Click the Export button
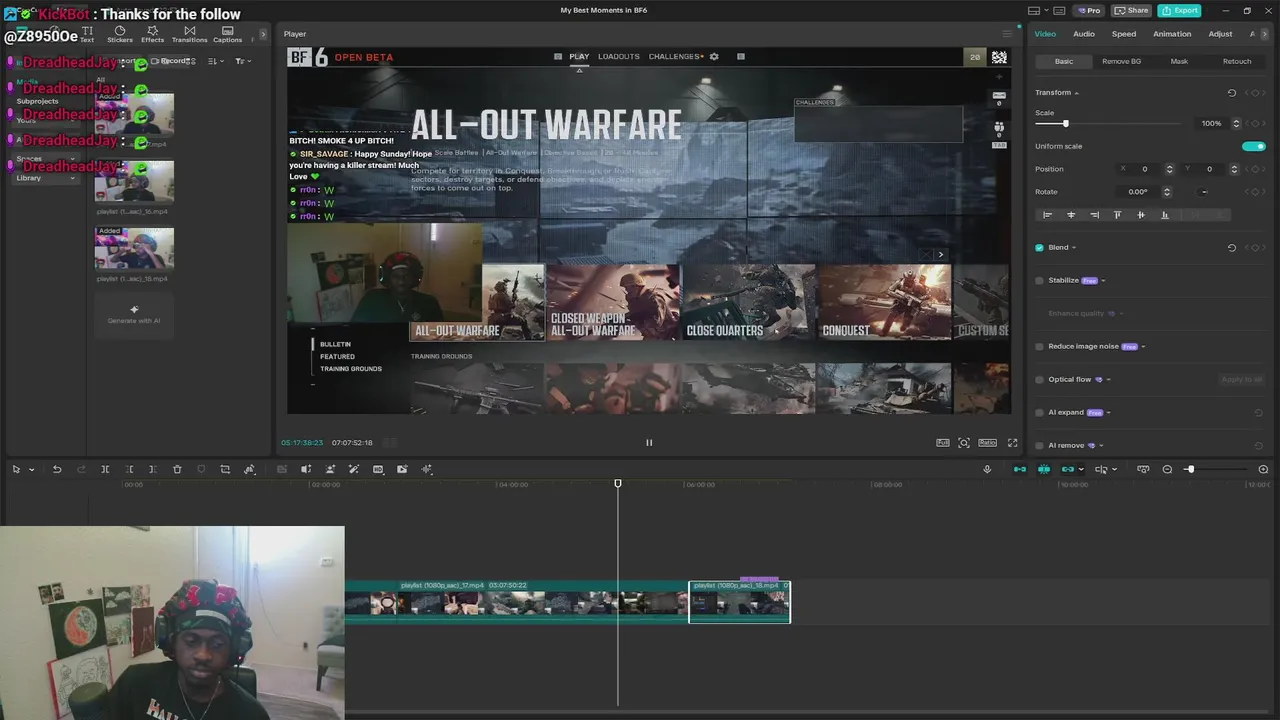The image size is (1280, 720). (1179, 10)
